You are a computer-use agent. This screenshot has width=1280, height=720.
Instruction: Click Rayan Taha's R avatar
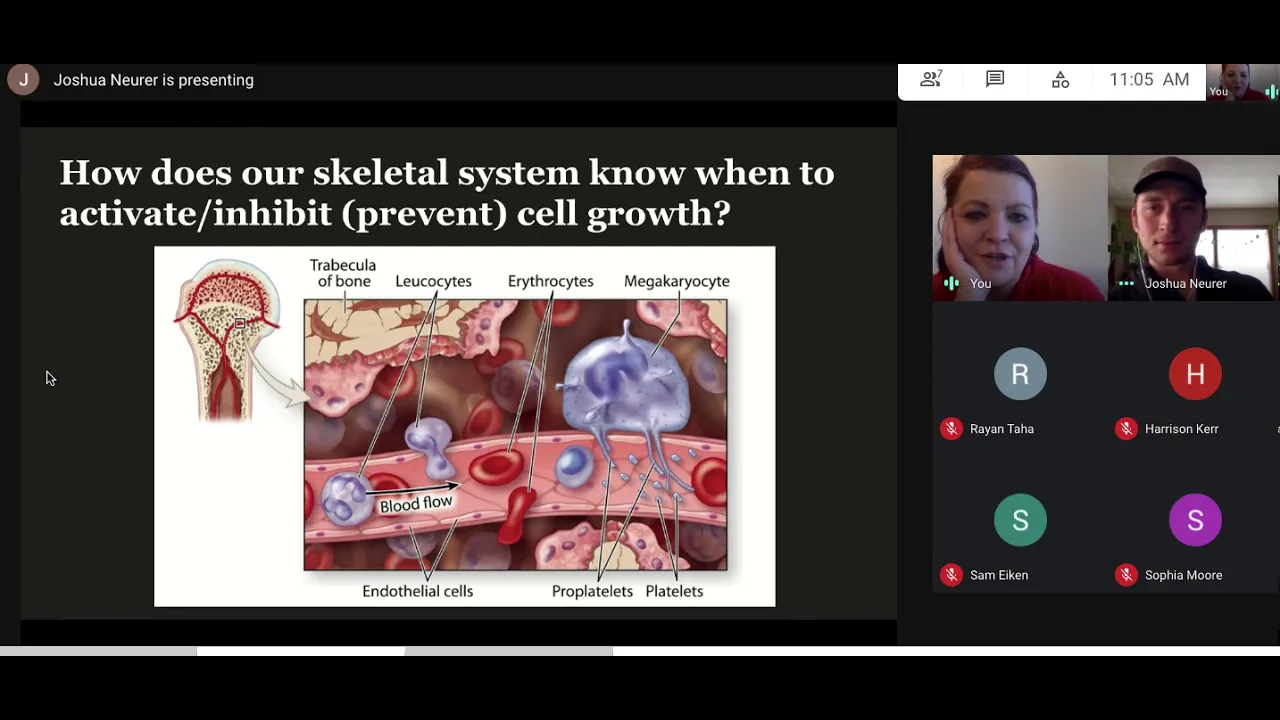[x=1020, y=374]
